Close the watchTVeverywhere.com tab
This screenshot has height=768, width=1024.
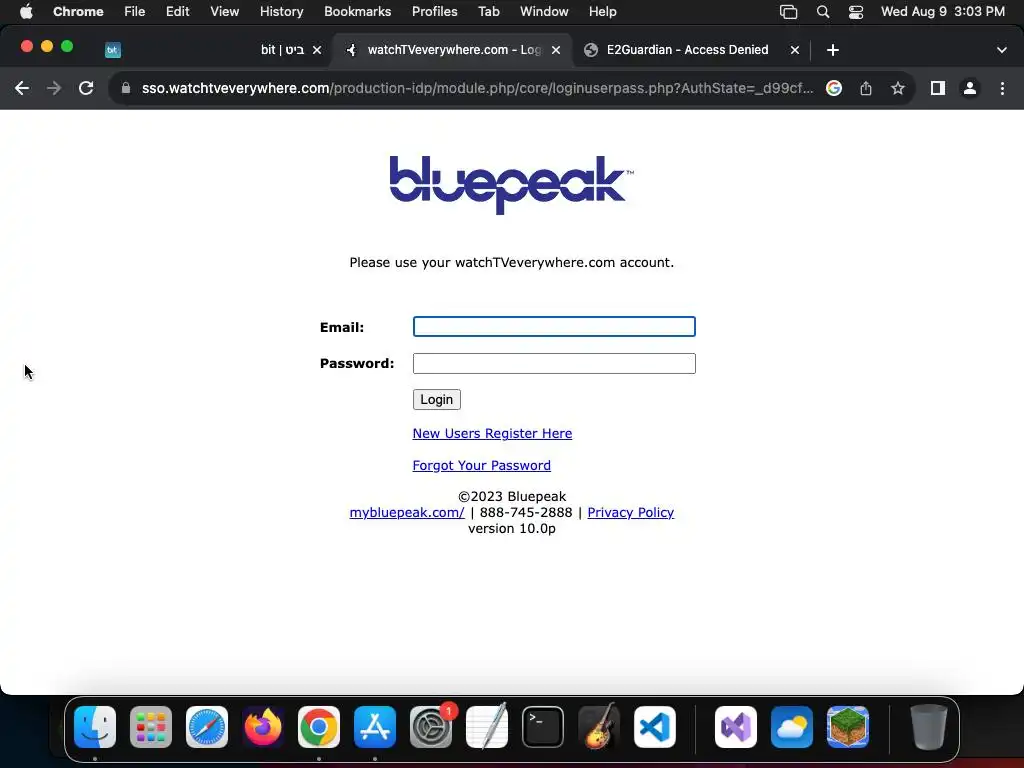click(556, 50)
